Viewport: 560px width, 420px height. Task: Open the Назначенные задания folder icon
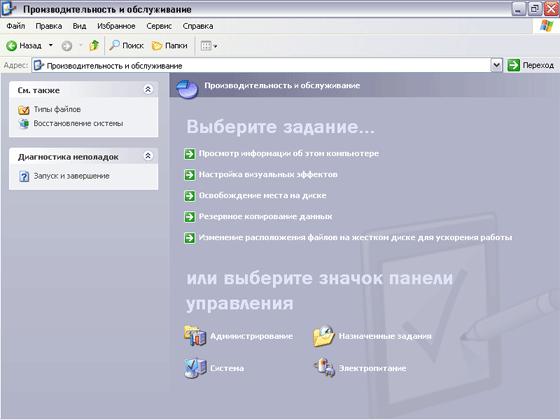[324, 336]
